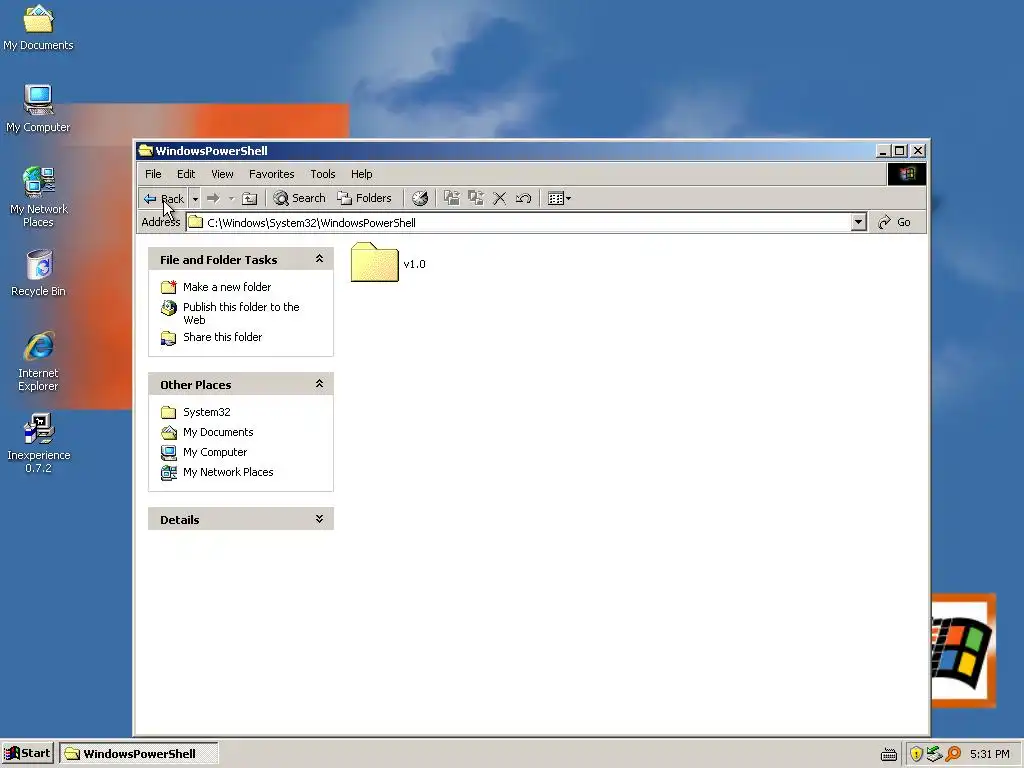This screenshot has height=768, width=1024.
Task: Click the magnifier tray icon
Action: point(953,754)
